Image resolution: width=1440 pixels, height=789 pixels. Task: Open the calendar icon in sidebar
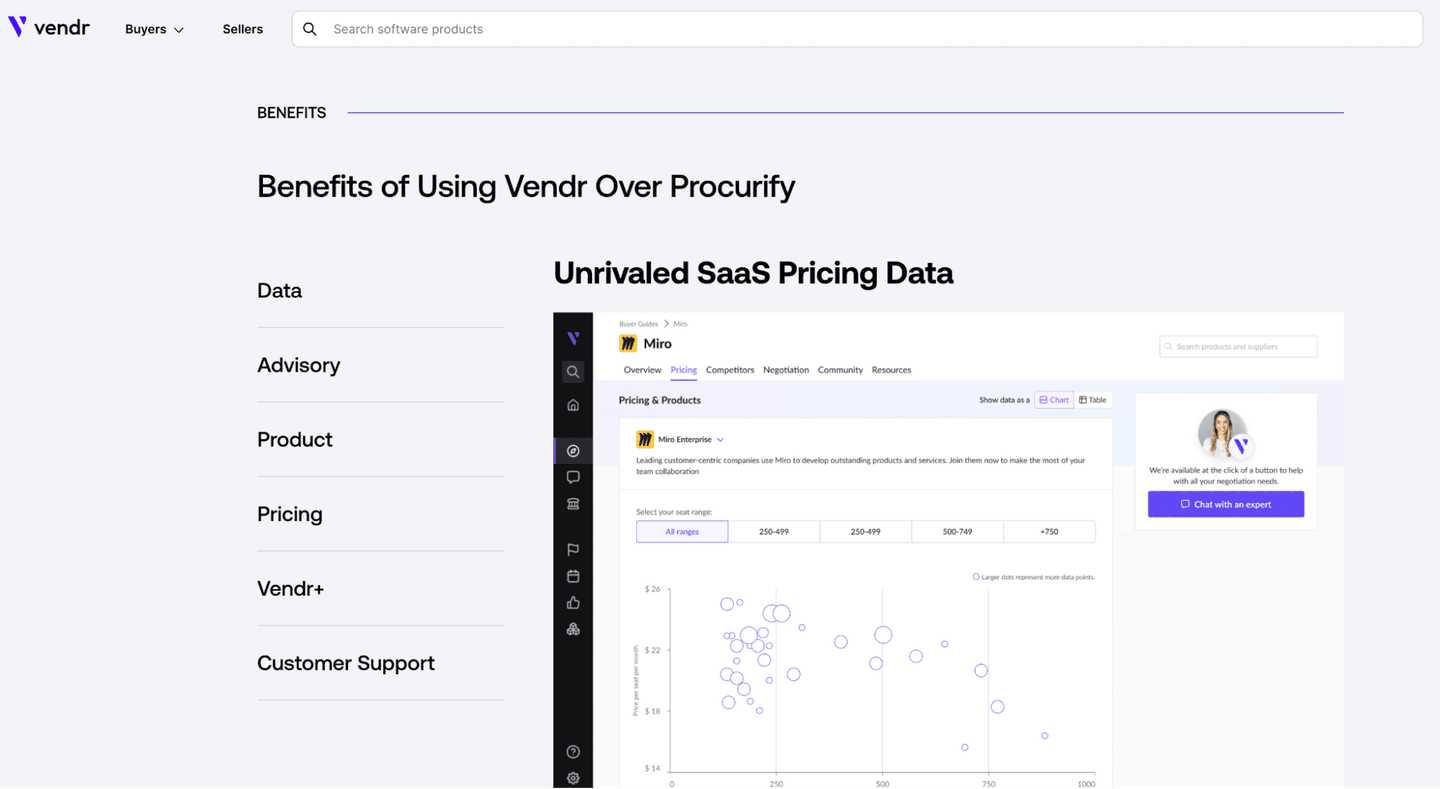coord(573,576)
